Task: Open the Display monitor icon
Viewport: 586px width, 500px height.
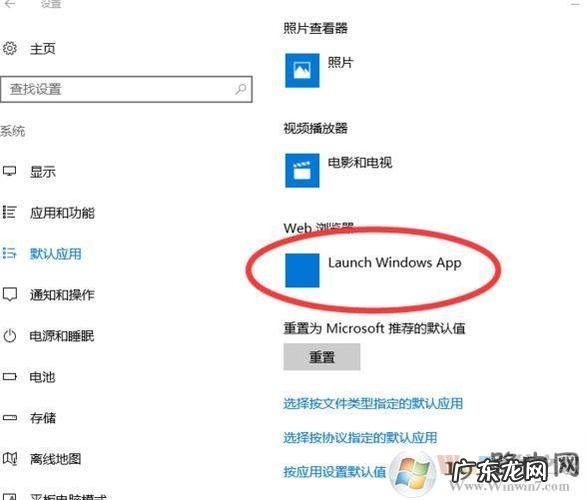Action: tap(9, 171)
